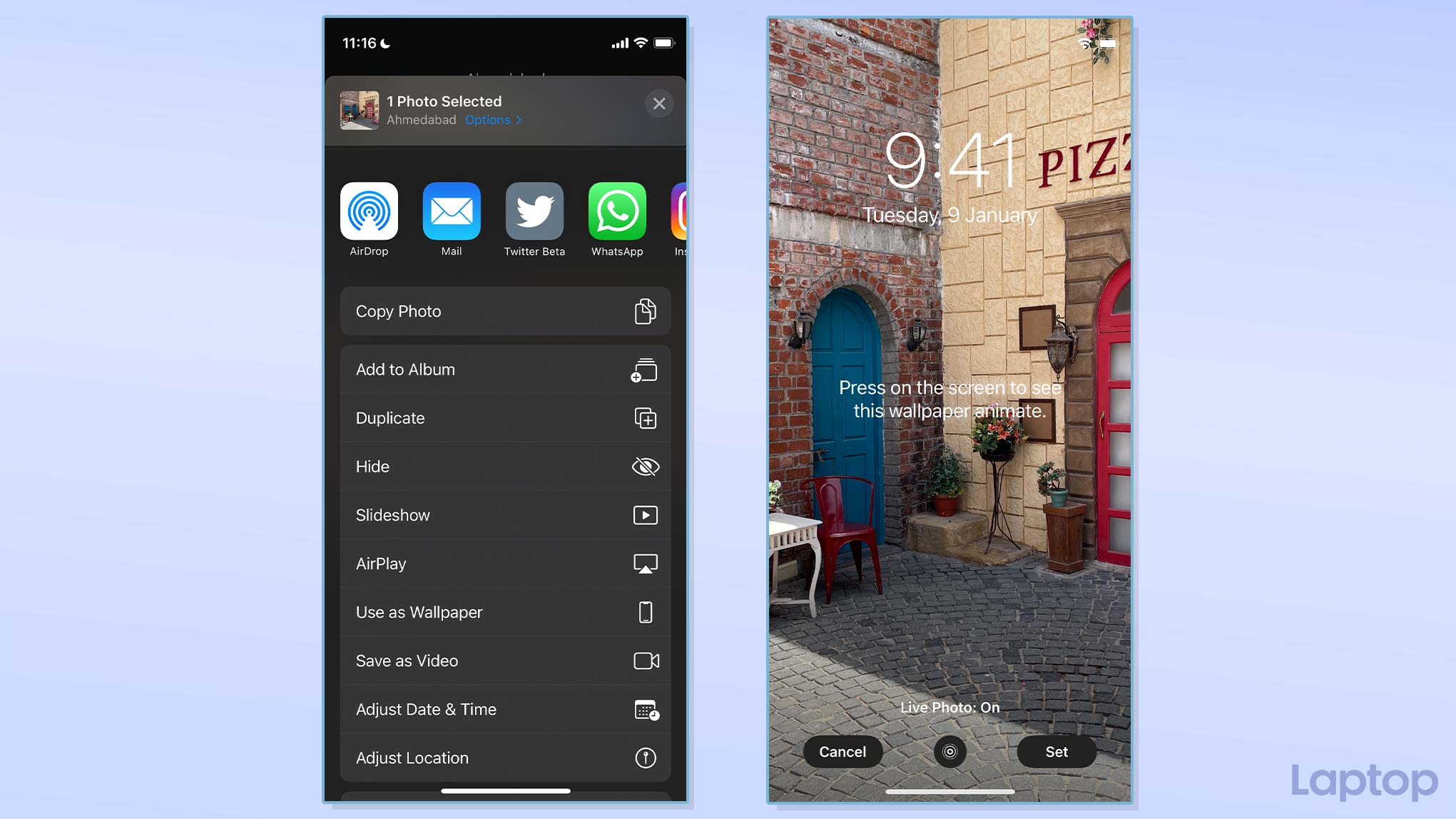Tap the WhatsApp share icon
The image size is (1456, 819).
617,211
